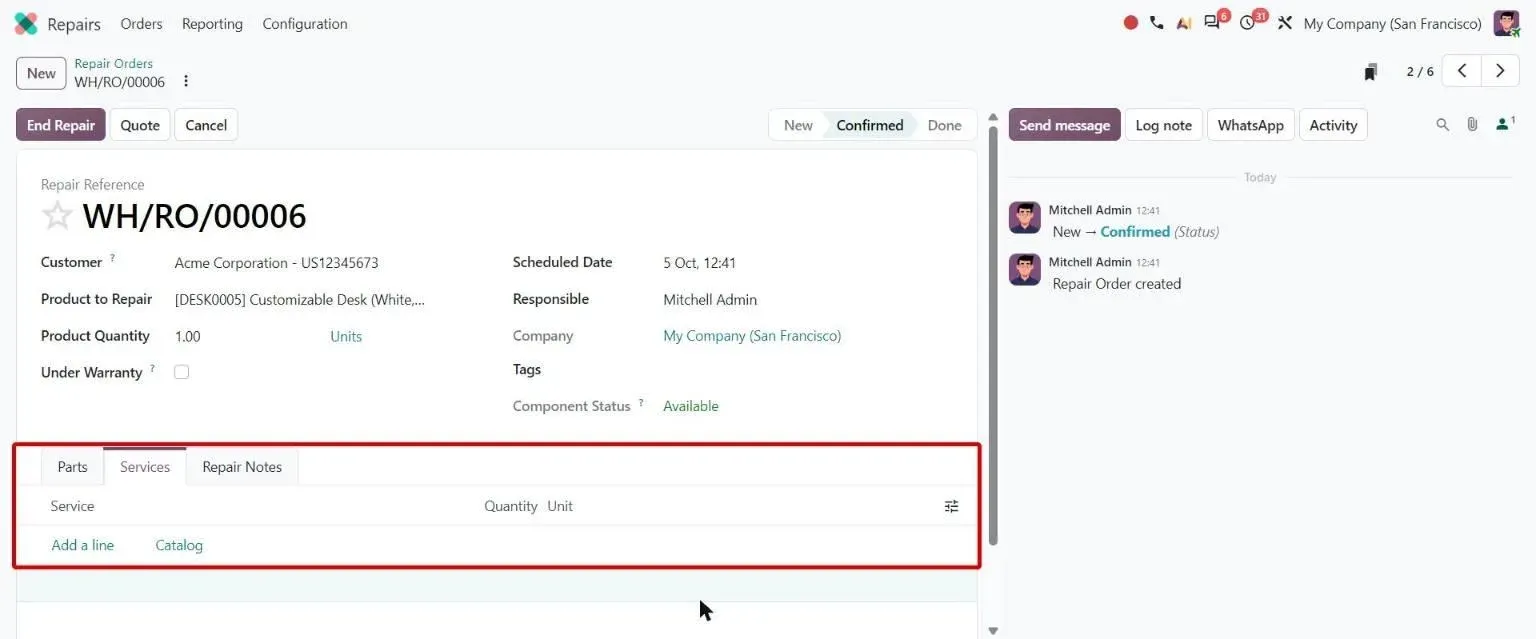Open the Orders menu
The image size is (1536, 639).
point(141,24)
